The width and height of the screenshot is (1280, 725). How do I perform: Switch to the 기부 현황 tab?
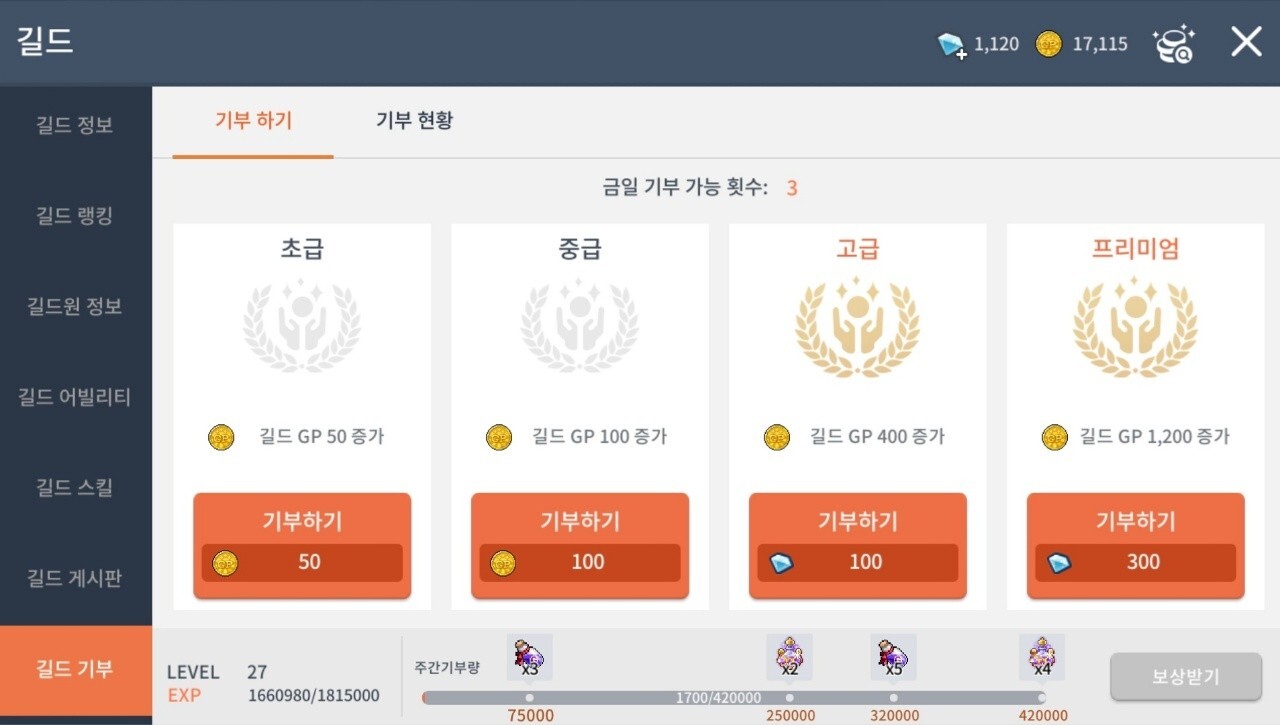[x=414, y=121]
